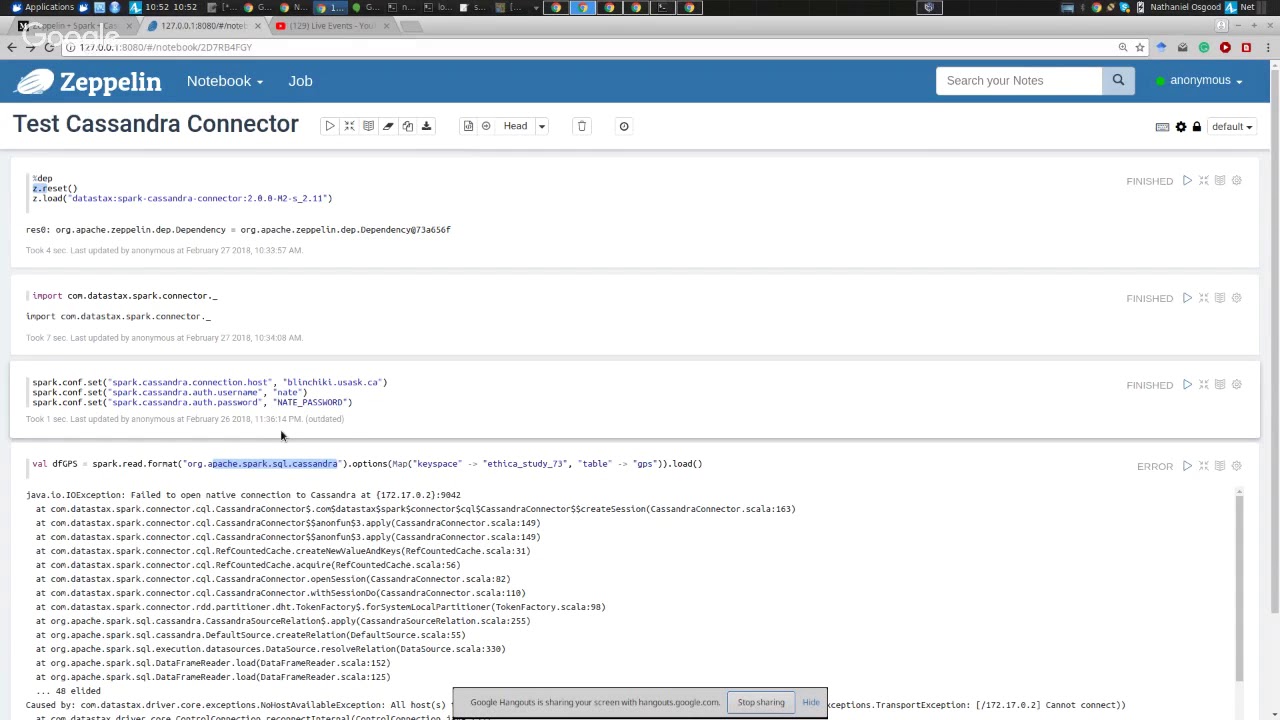This screenshot has height=720, width=1280.
Task: Switch to the Live Events YouTube tab
Action: click(x=332, y=26)
